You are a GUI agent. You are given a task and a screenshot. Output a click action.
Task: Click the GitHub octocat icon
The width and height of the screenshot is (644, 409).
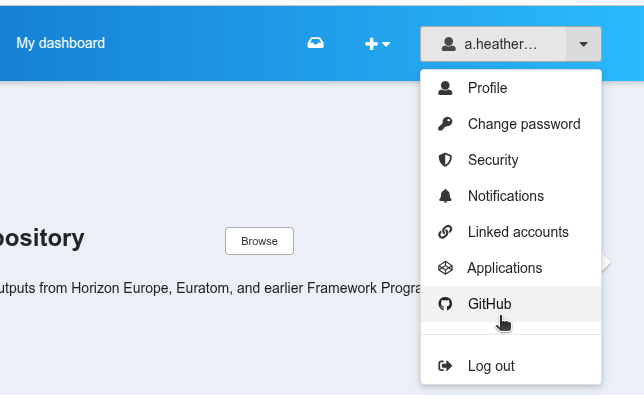pos(446,304)
